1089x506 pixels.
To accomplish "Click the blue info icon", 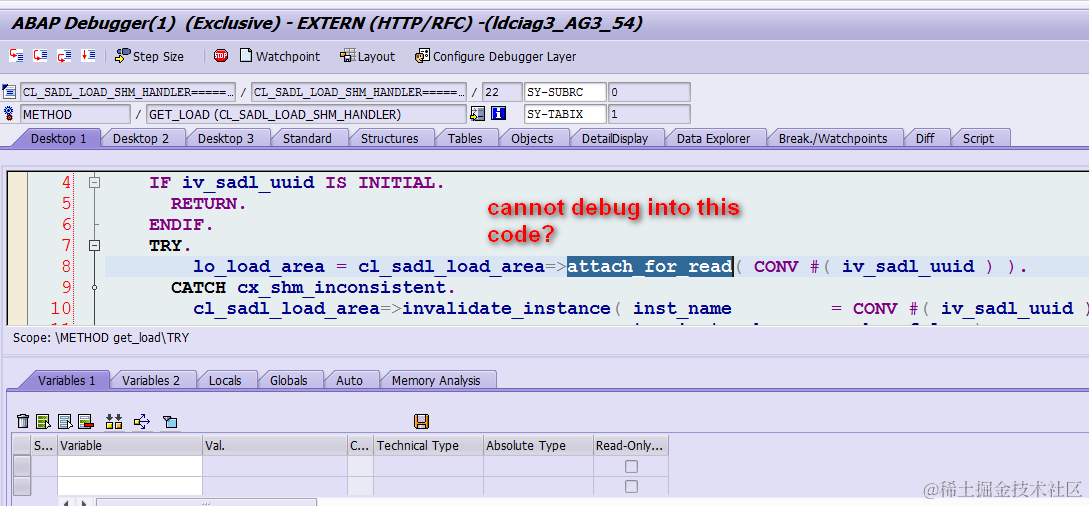I will (498, 113).
